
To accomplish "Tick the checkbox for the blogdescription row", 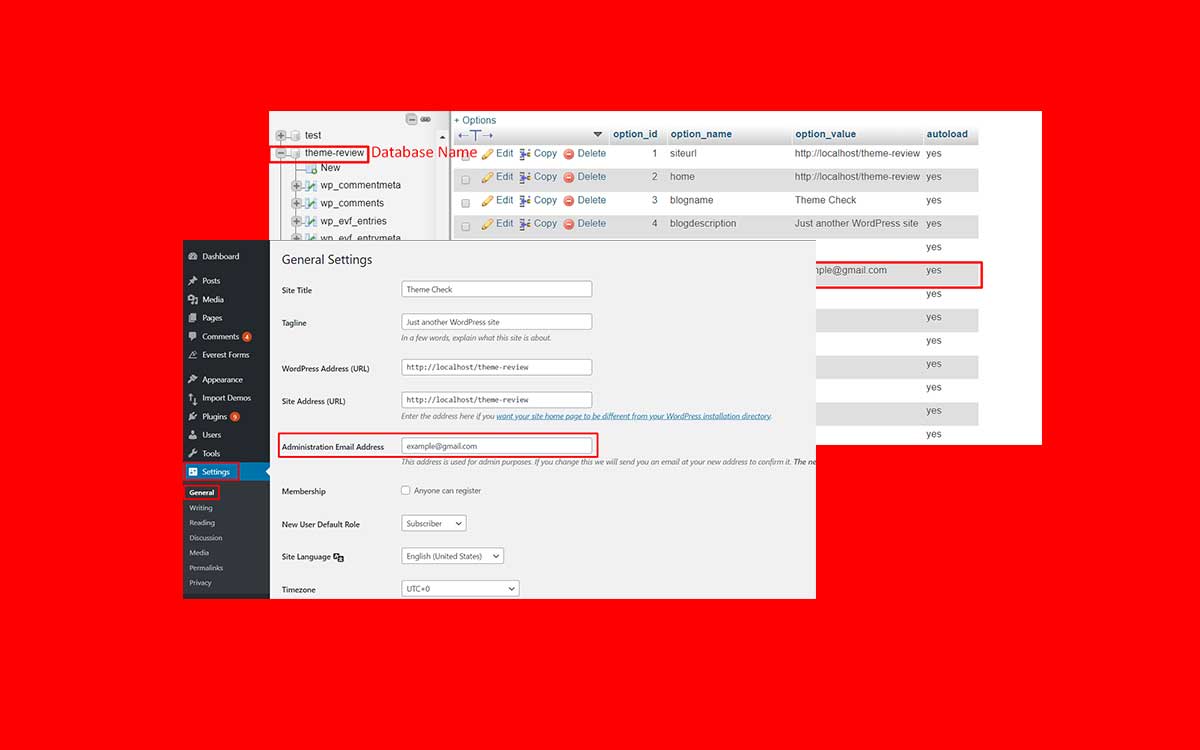I will 465,226.
